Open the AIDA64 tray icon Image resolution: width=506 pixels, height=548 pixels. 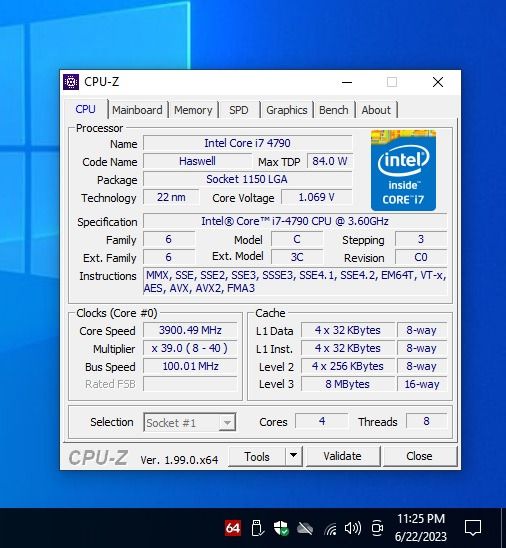(233, 528)
